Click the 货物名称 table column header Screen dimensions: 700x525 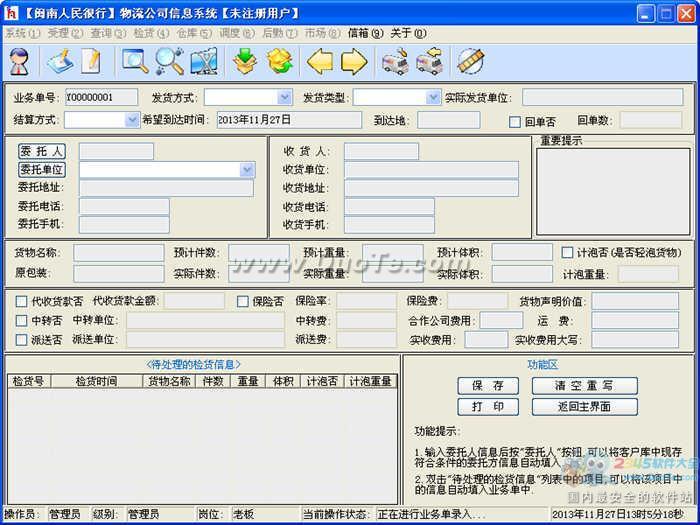[x=169, y=381]
